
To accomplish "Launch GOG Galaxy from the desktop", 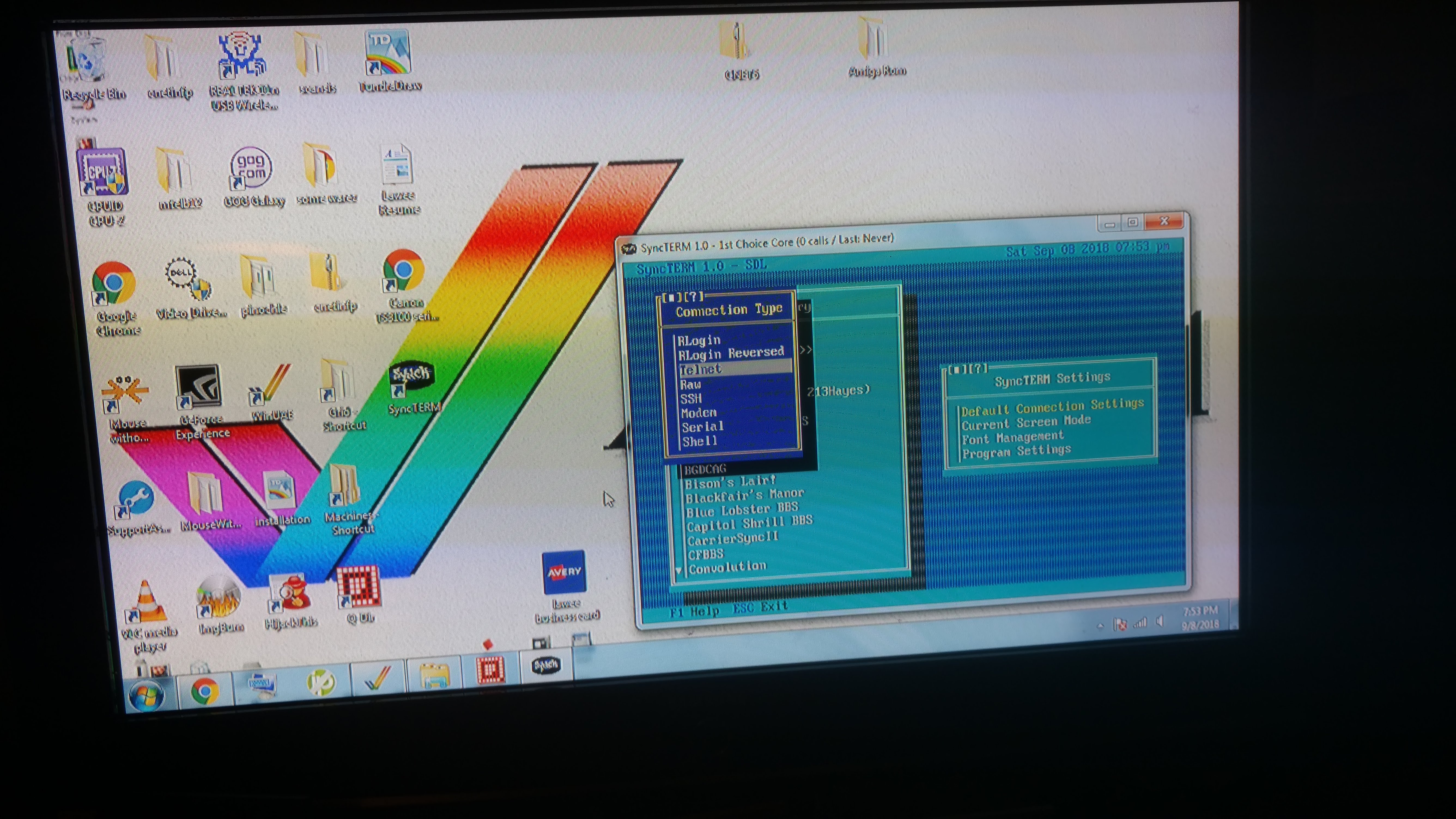I will click(253, 176).
